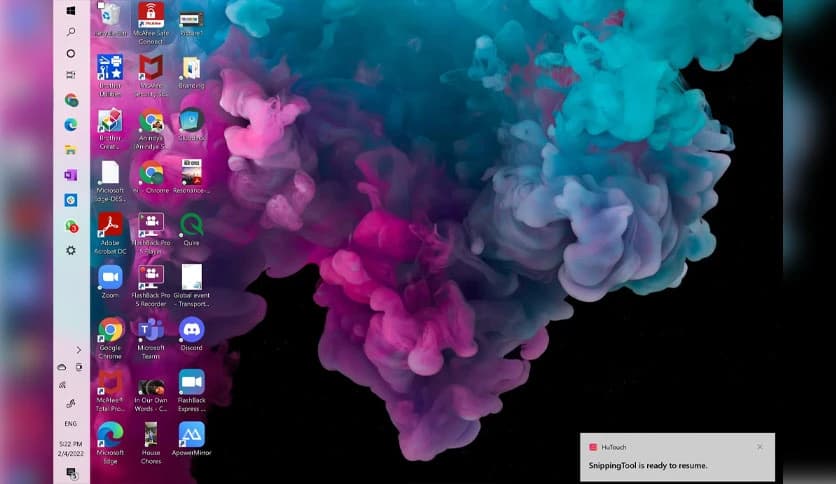Launch McAfee Safe Connect shortcut
Viewport: 836px width, 484px height.
pyautogui.click(x=151, y=16)
